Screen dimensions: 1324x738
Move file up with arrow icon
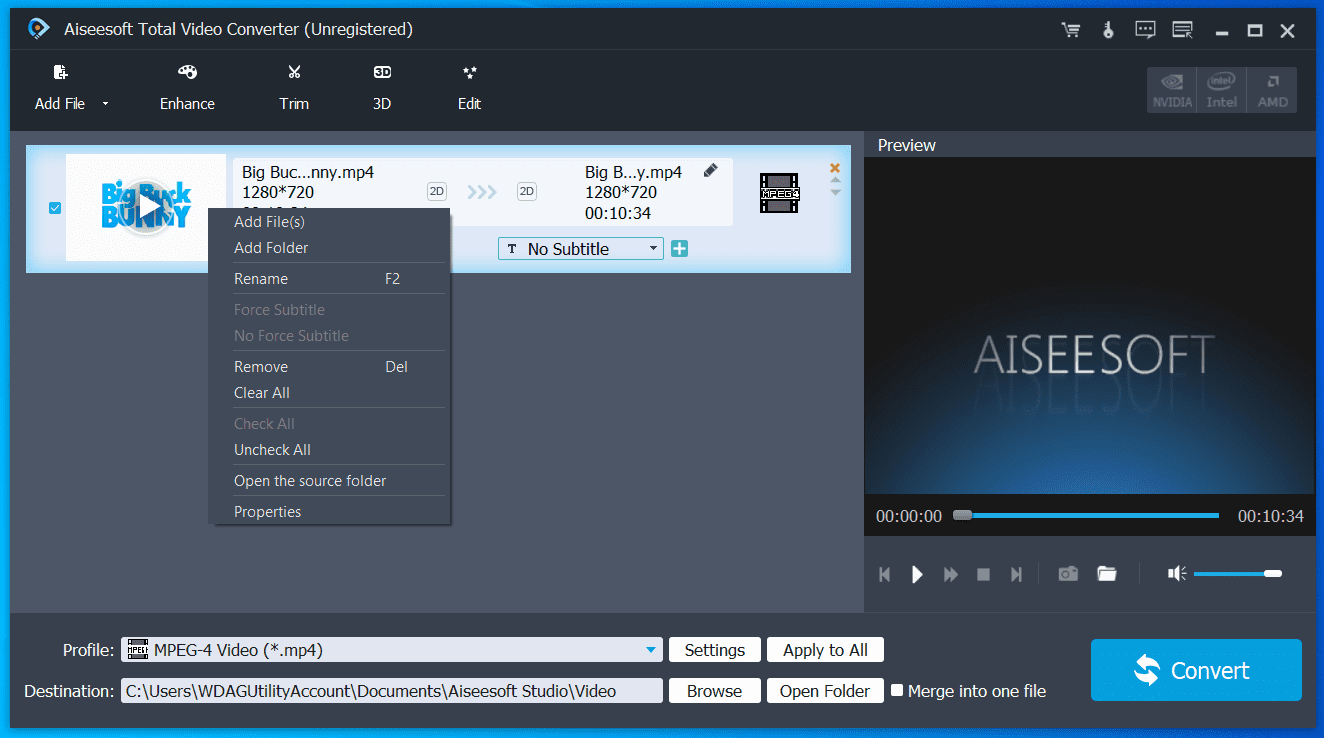tap(835, 181)
